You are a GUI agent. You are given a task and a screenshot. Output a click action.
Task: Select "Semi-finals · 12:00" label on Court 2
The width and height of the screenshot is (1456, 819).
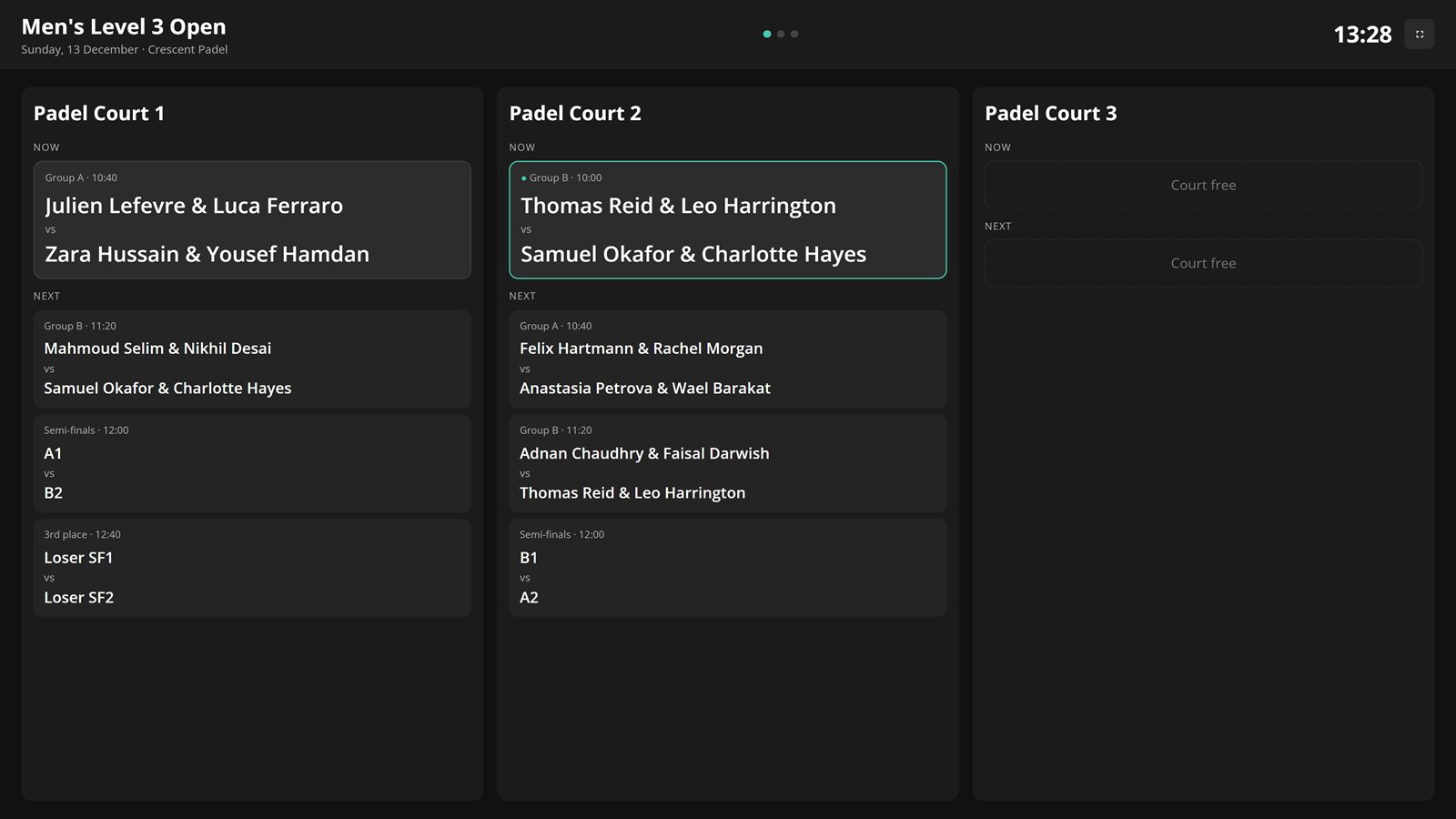tap(562, 535)
